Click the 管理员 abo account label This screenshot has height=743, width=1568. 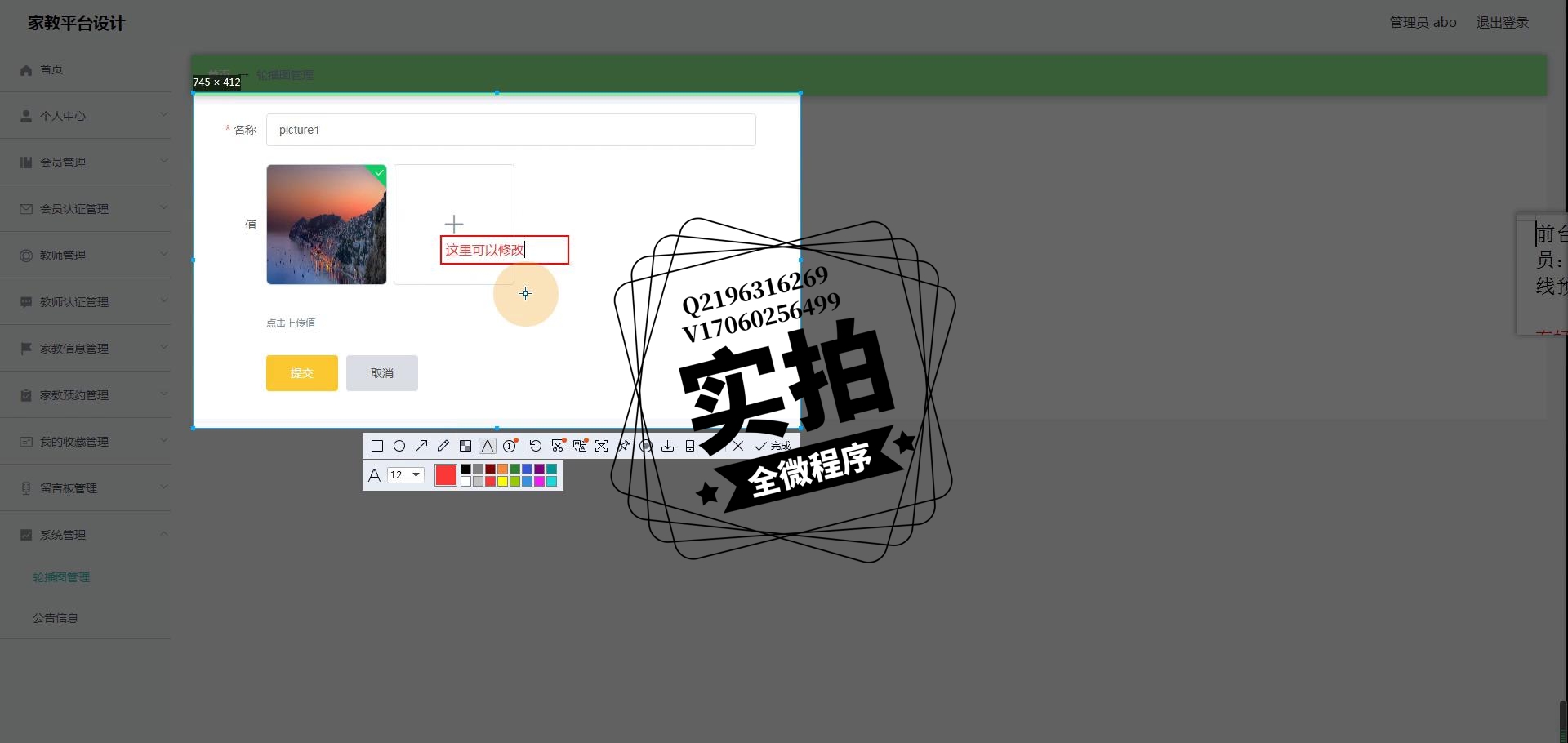(x=1423, y=23)
